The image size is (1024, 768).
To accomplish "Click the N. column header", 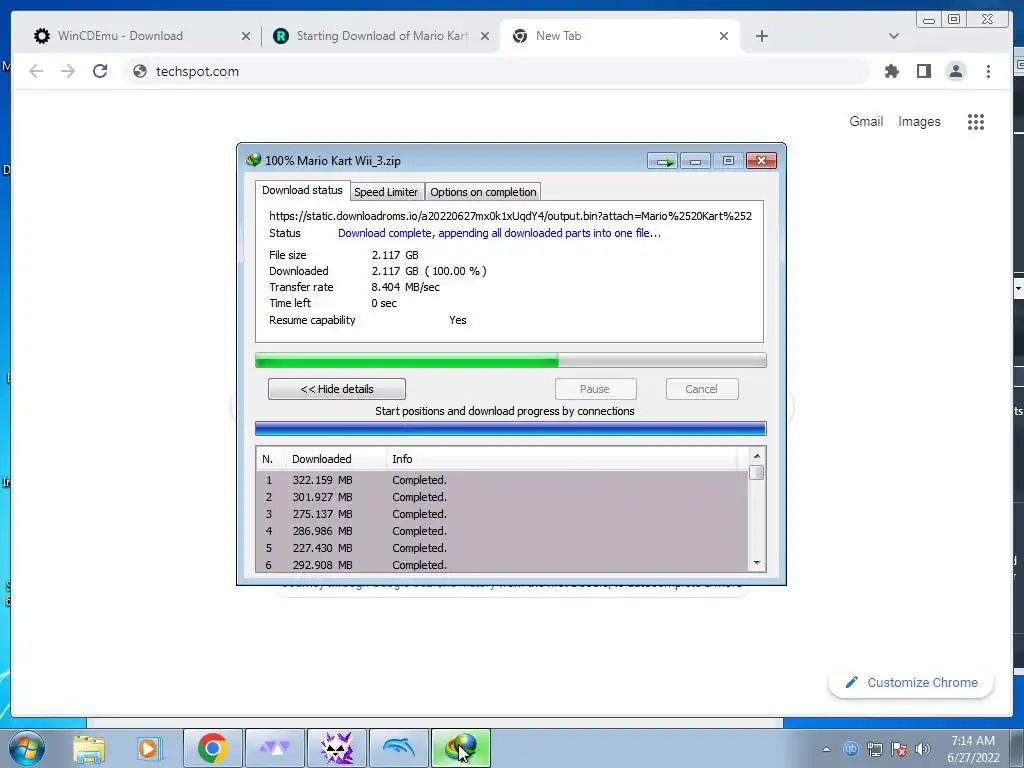I will (271, 459).
